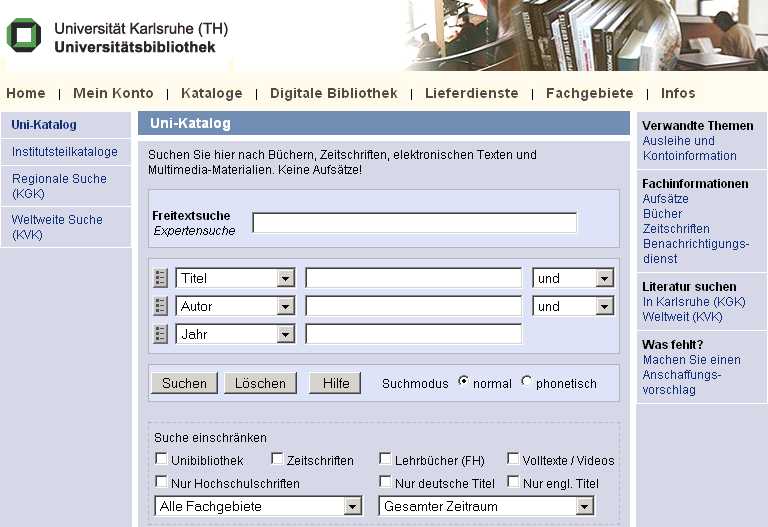Enable the Lehrbücher (FH) checkbox
Viewport: 768px width, 527px height.
[385, 458]
